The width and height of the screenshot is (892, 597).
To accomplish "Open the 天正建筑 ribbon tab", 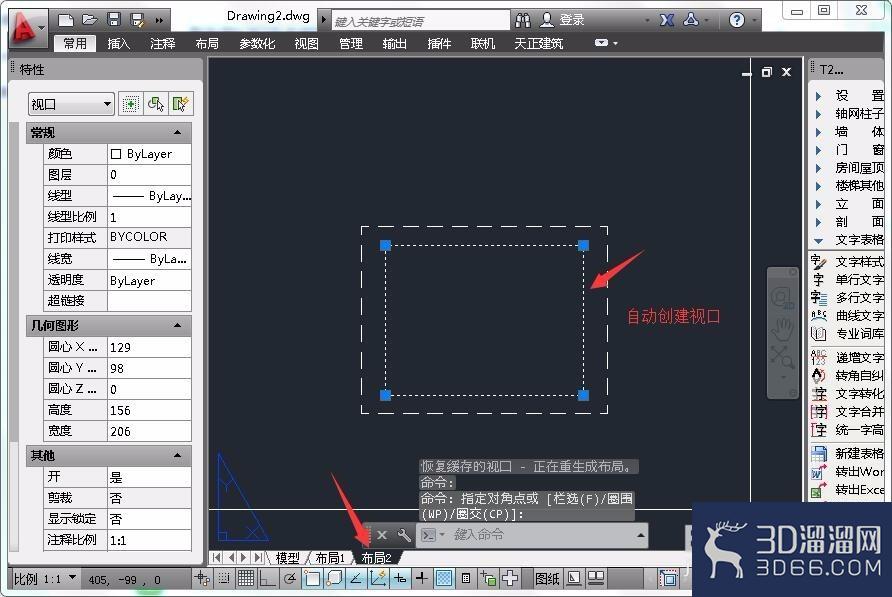I will [538, 43].
